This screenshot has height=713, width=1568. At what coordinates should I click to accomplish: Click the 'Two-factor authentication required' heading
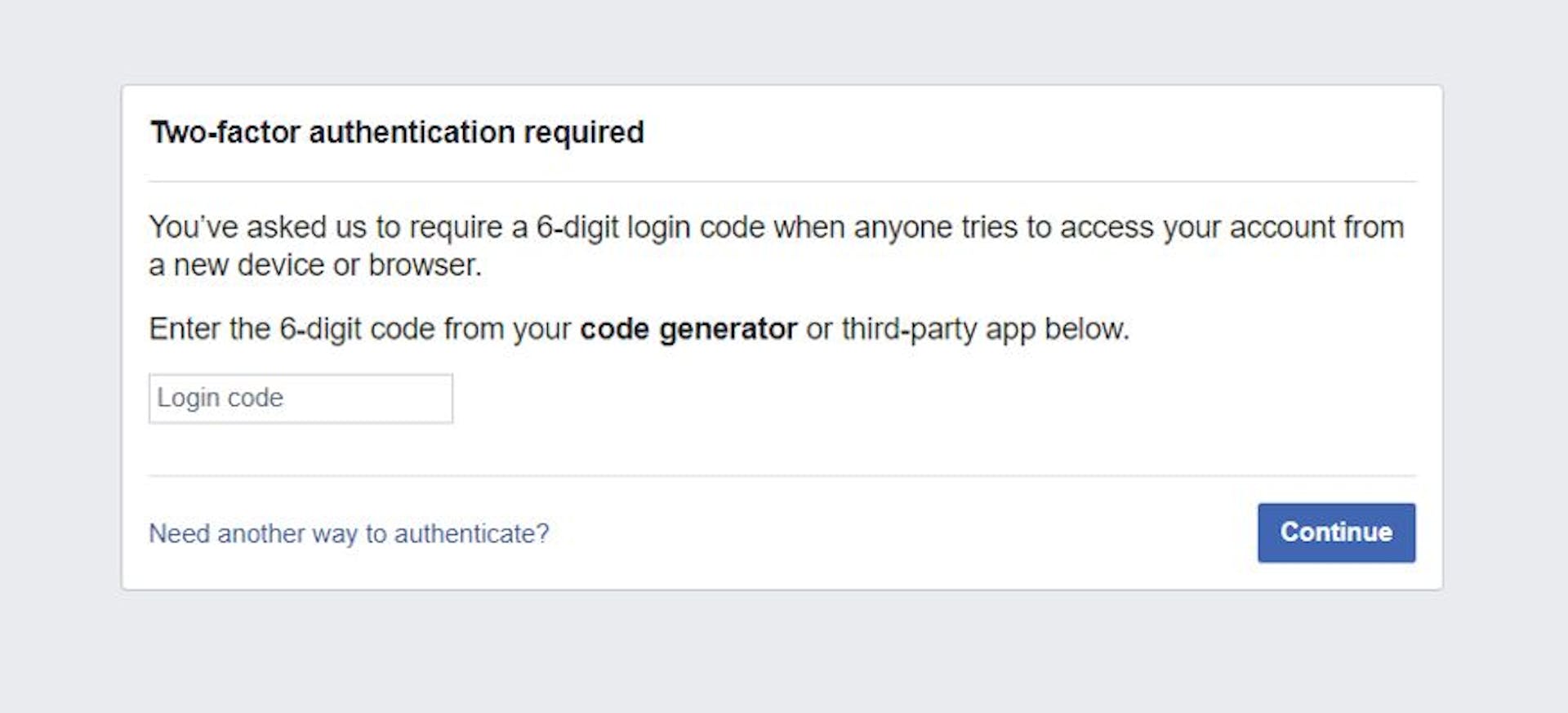398,132
